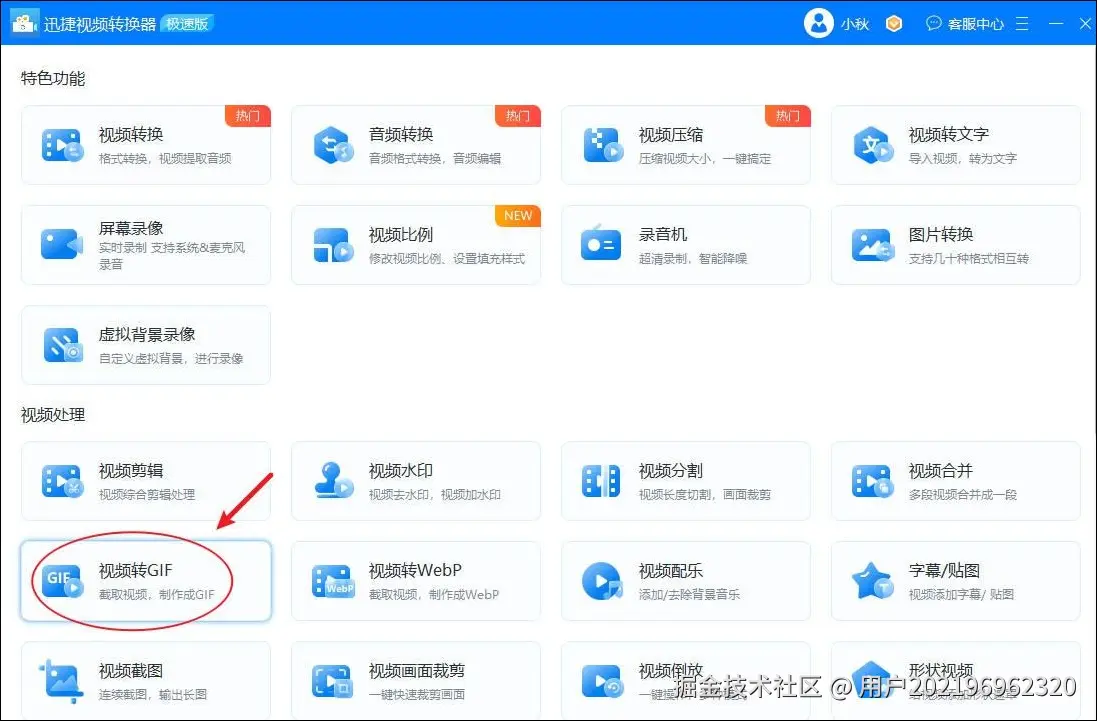The width and height of the screenshot is (1097, 721).
Task: Select the 音频转换 audio convert icon
Action: pyautogui.click(x=333, y=145)
